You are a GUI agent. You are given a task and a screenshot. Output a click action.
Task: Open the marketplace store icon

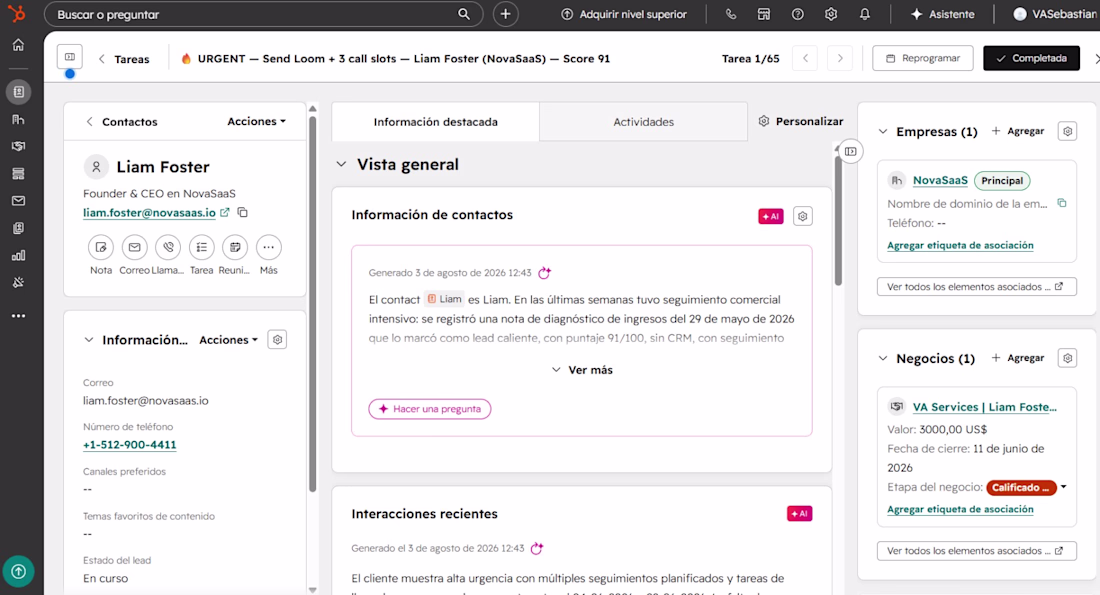pos(764,14)
